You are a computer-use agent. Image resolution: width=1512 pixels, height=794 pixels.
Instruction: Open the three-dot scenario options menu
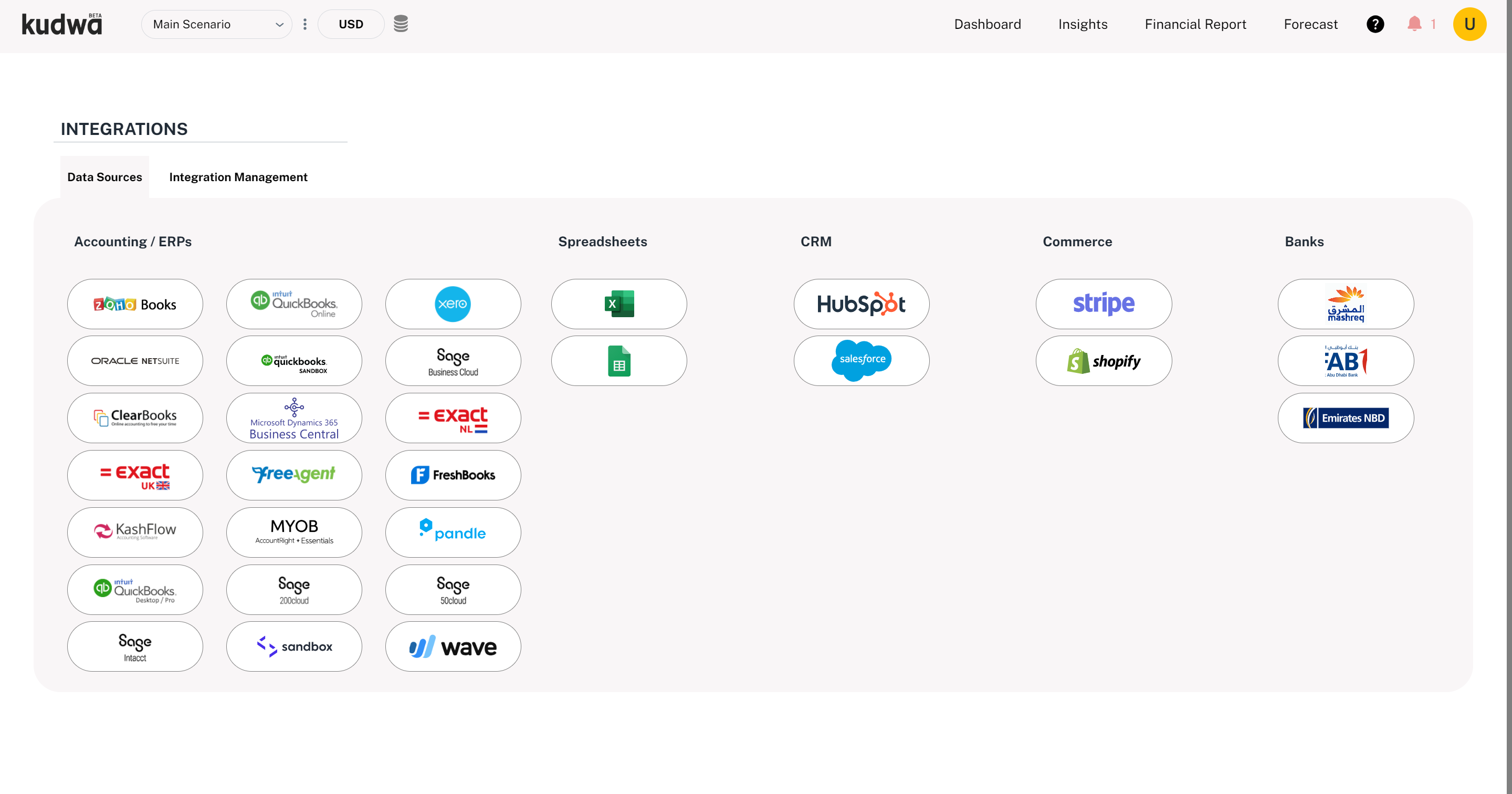[x=304, y=24]
